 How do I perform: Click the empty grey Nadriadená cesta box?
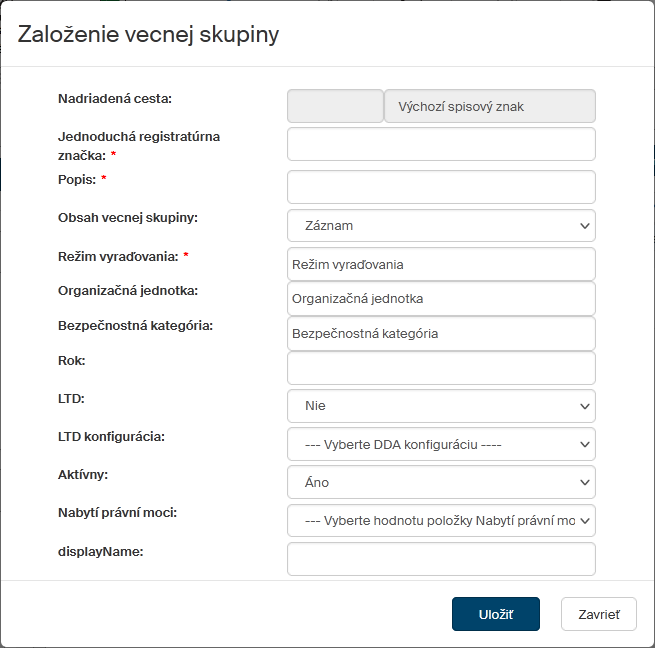click(x=335, y=106)
